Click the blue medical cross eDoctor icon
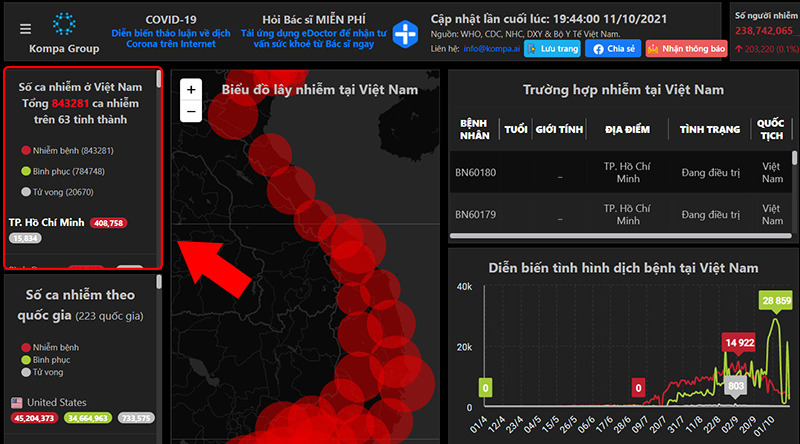Viewport: 800px width, 444px height. tap(406, 34)
